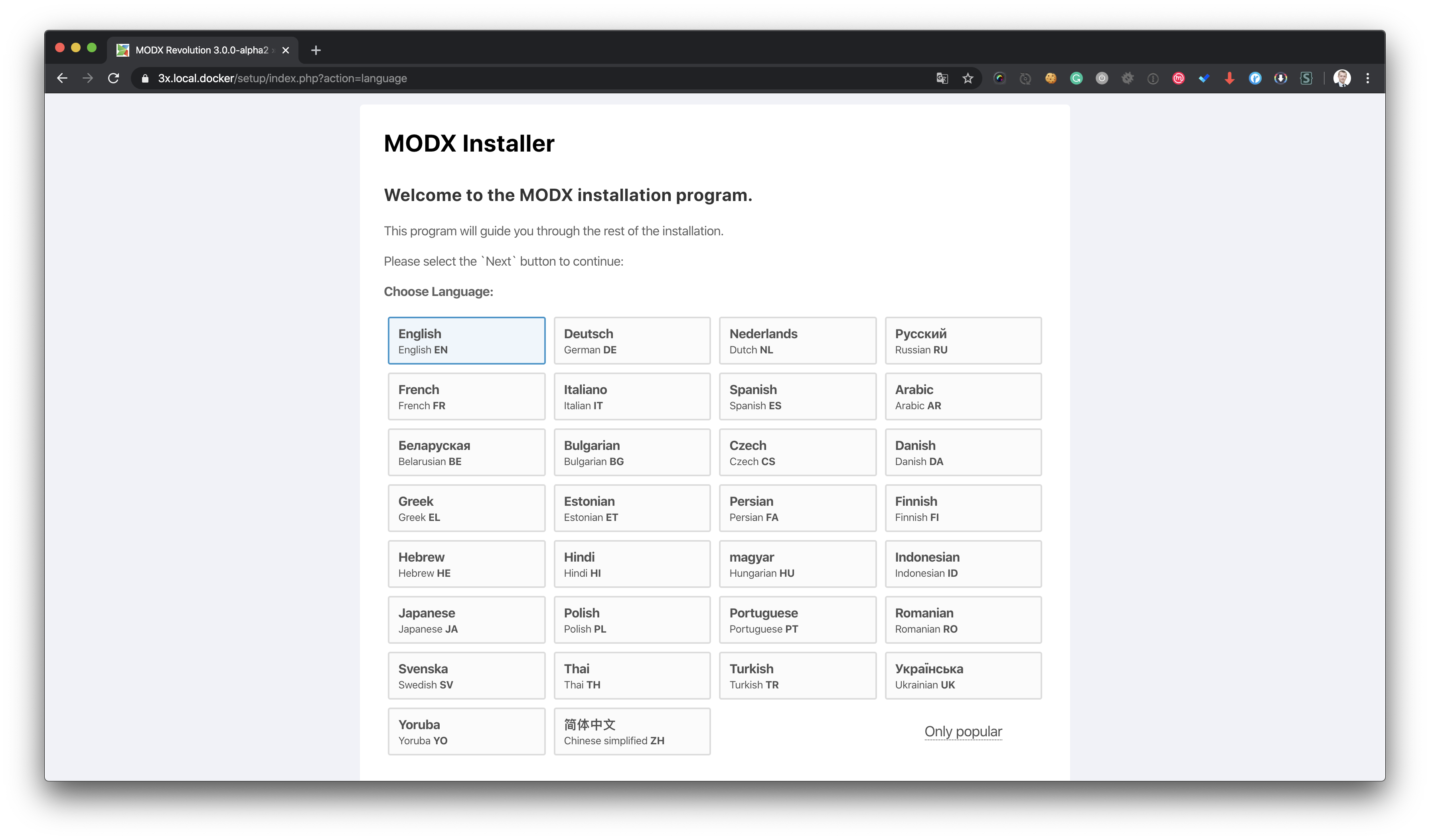Choose Hindi HI language option
This screenshot has height=840, width=1430.
(632, 564)
